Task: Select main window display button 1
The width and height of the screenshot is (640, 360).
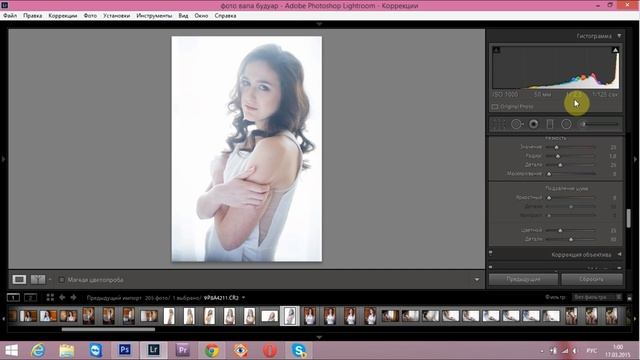Action: click(13, 298)
